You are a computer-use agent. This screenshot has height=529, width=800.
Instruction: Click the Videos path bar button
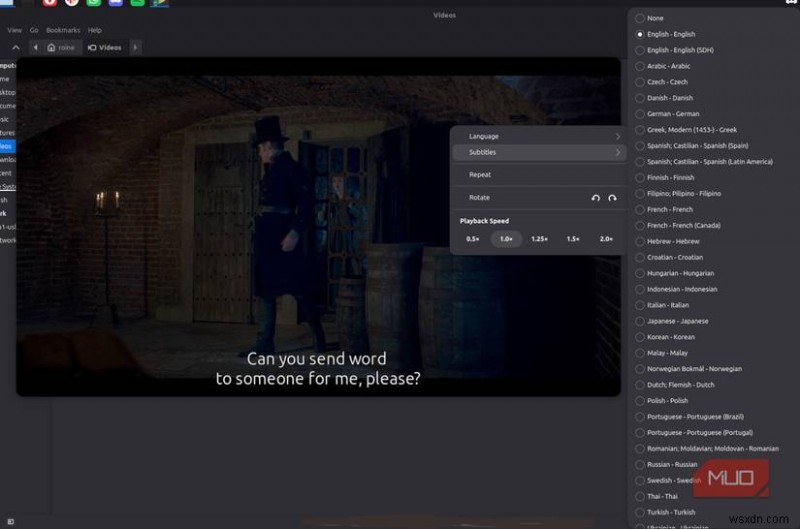[105, 47]
